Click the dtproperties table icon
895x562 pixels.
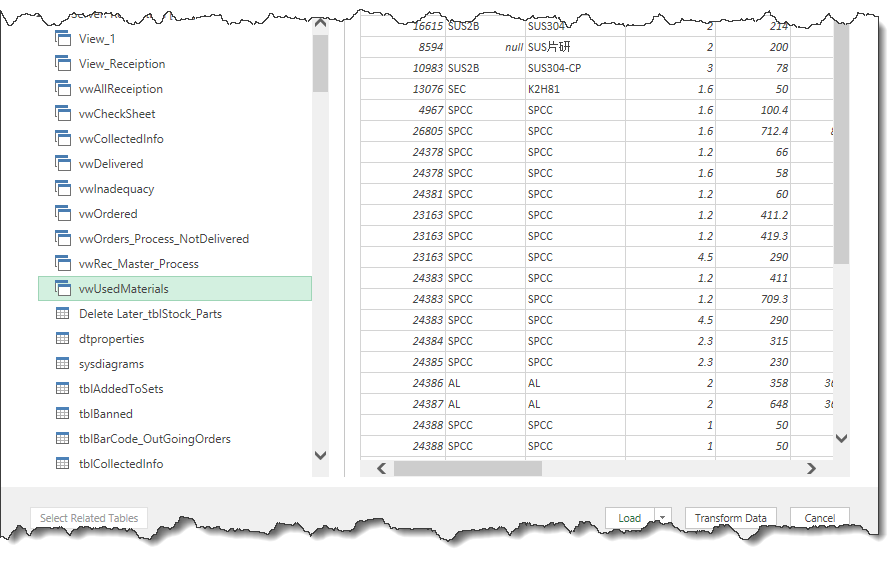tap(63, 338)
